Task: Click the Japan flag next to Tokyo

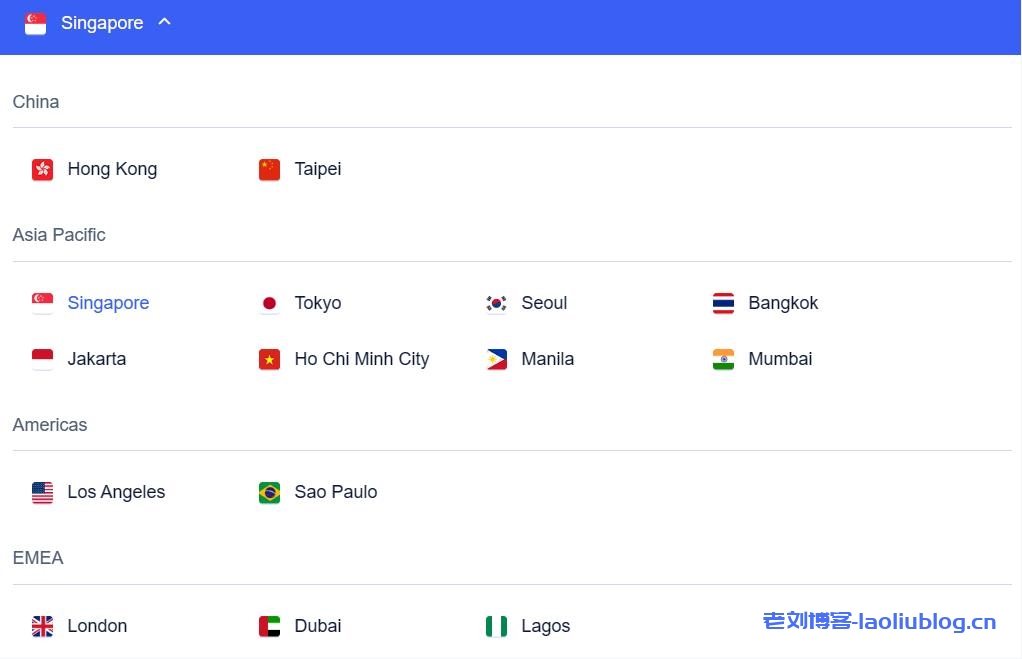Action: click(269, 303)
